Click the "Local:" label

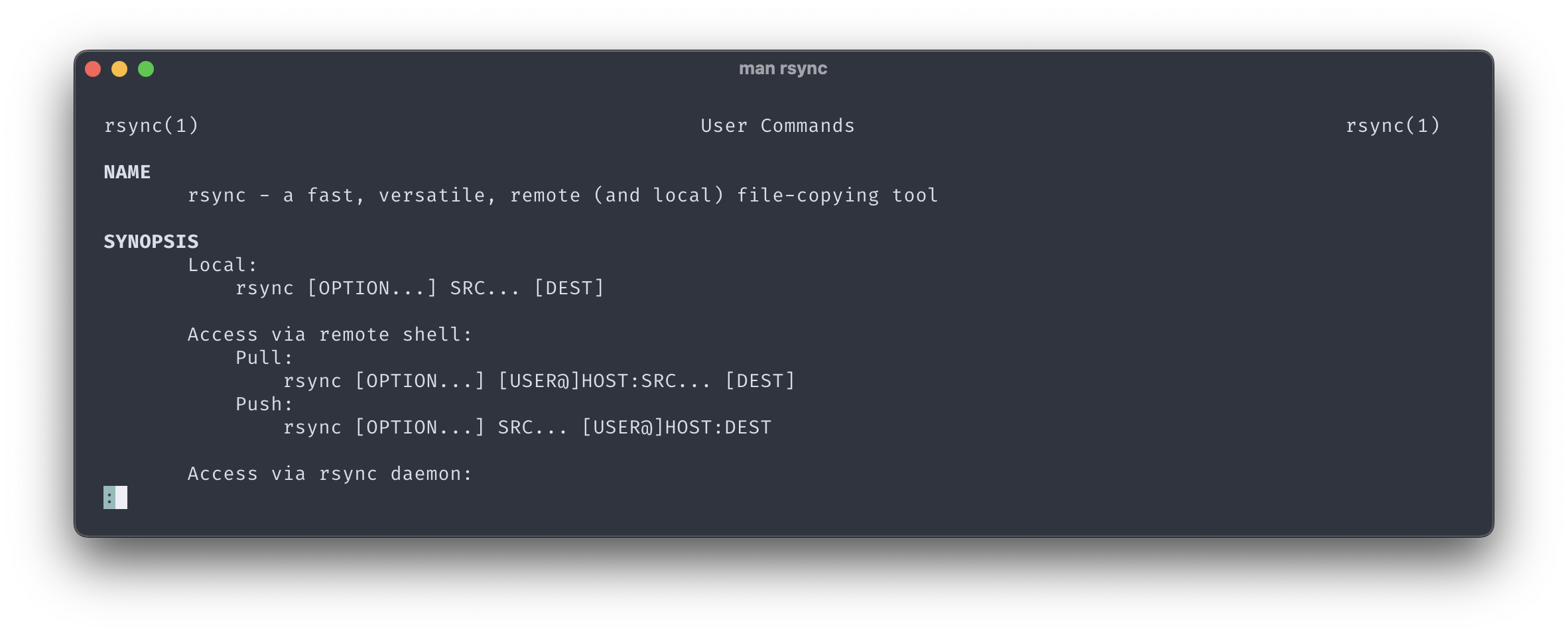222,265
